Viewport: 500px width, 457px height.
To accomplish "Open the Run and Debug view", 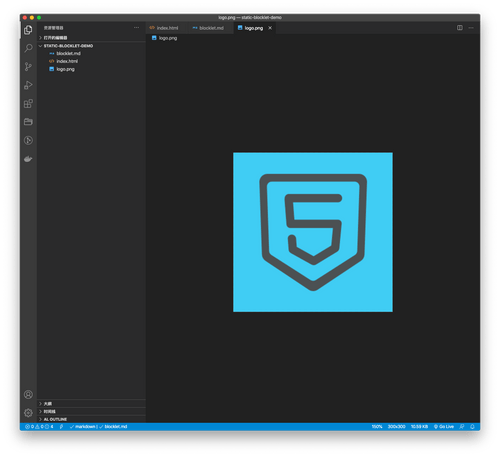I will 28,85.
